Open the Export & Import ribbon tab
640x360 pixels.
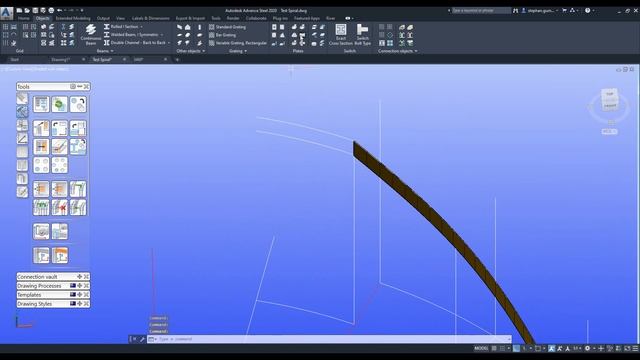(x=190, y=18)
